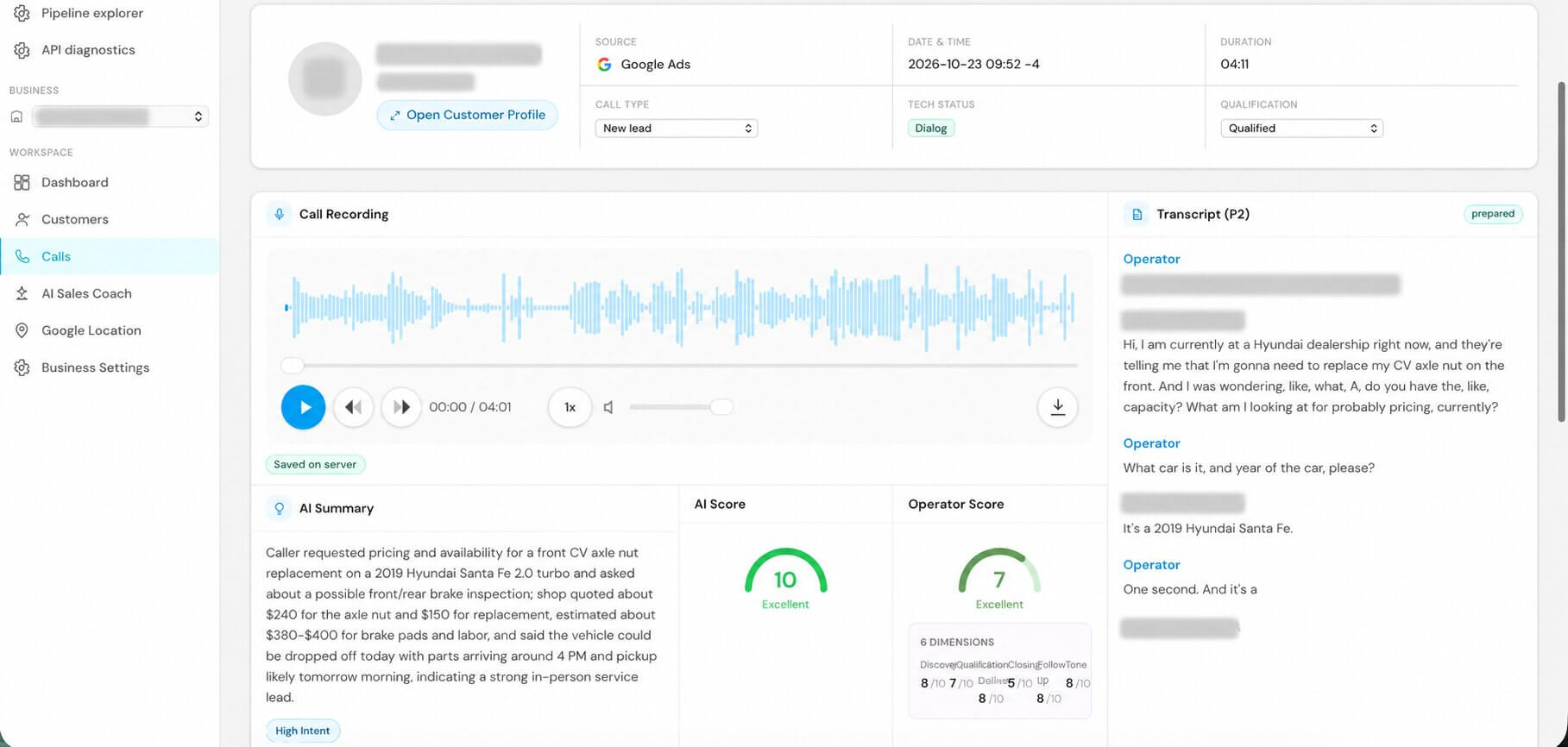Click the AI Sales Coach star icon
Screen dimensions: 1568x747
click(x=22, y=293)
